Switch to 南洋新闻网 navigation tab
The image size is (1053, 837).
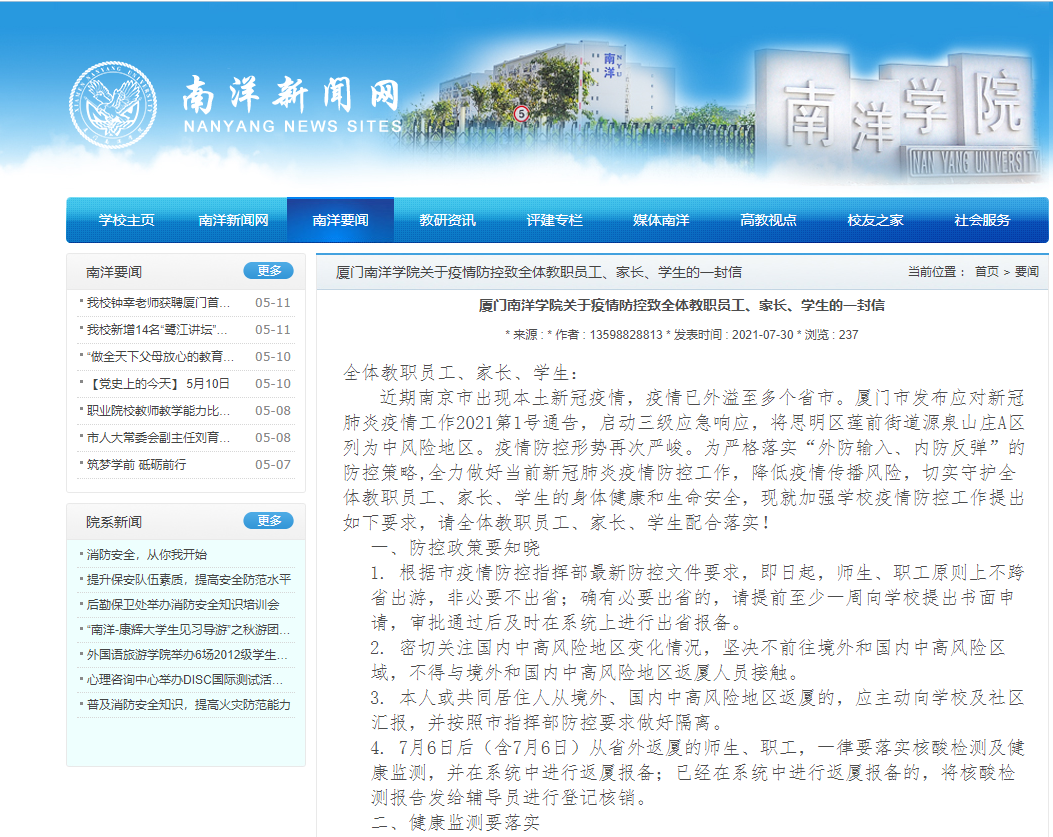click(x=233, y=220)
